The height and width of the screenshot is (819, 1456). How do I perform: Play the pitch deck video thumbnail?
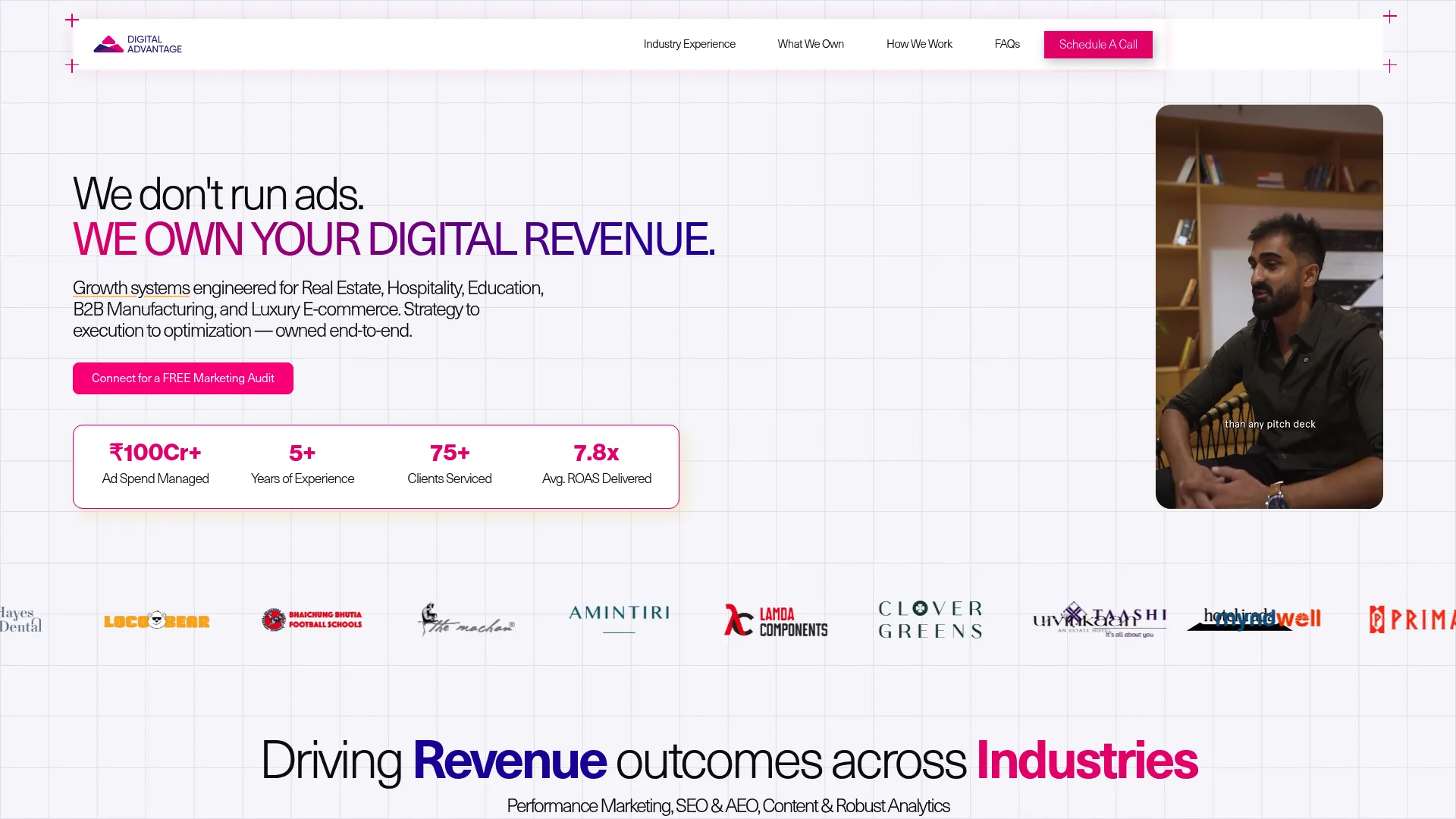click(1269, 306)
